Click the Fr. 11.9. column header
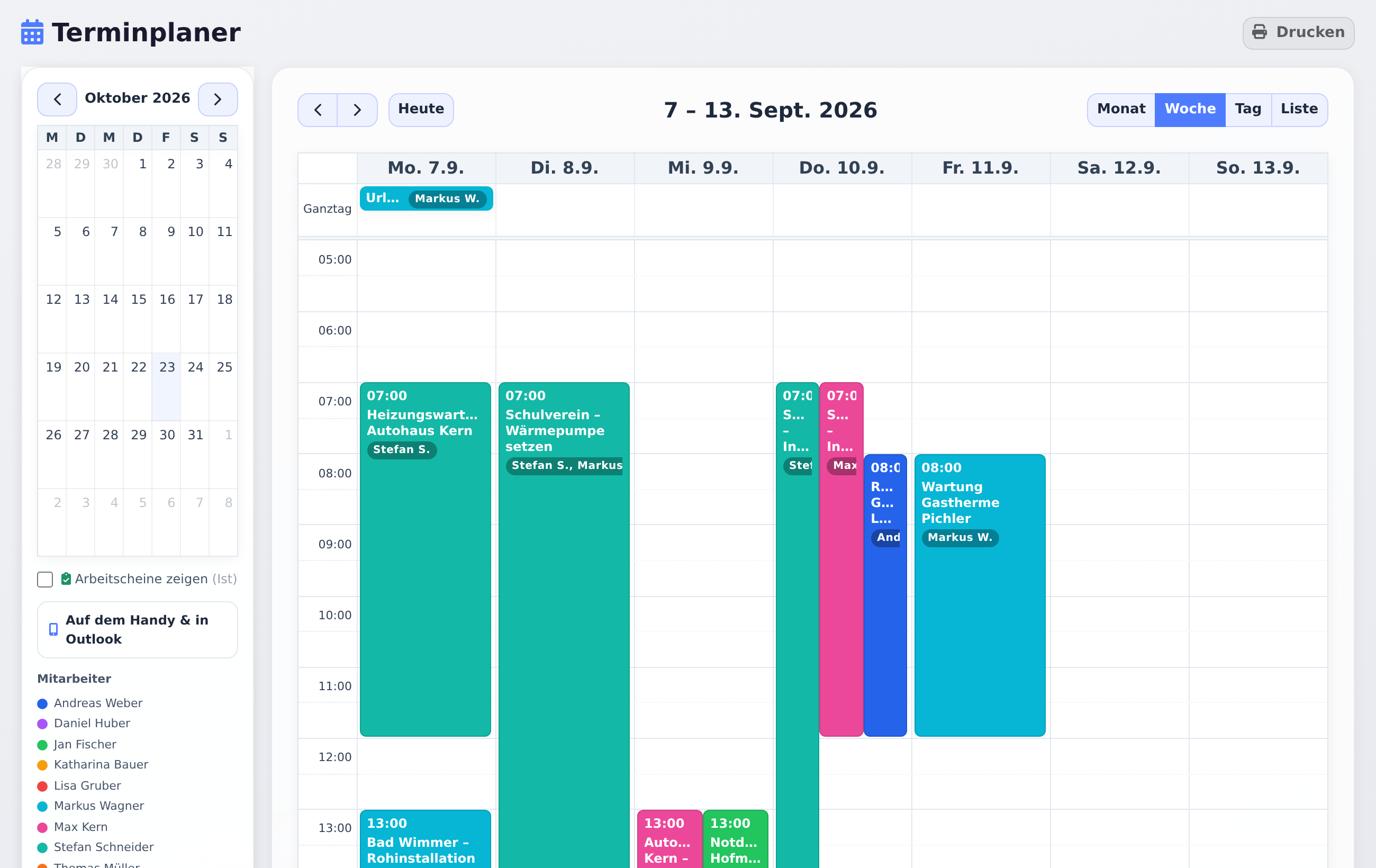This screenshot has width=1376, height=868. coord(980,167)
